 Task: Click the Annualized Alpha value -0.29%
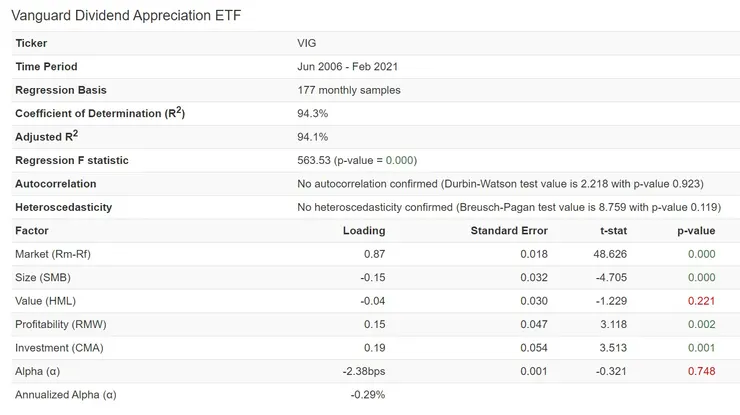(367, 394)
